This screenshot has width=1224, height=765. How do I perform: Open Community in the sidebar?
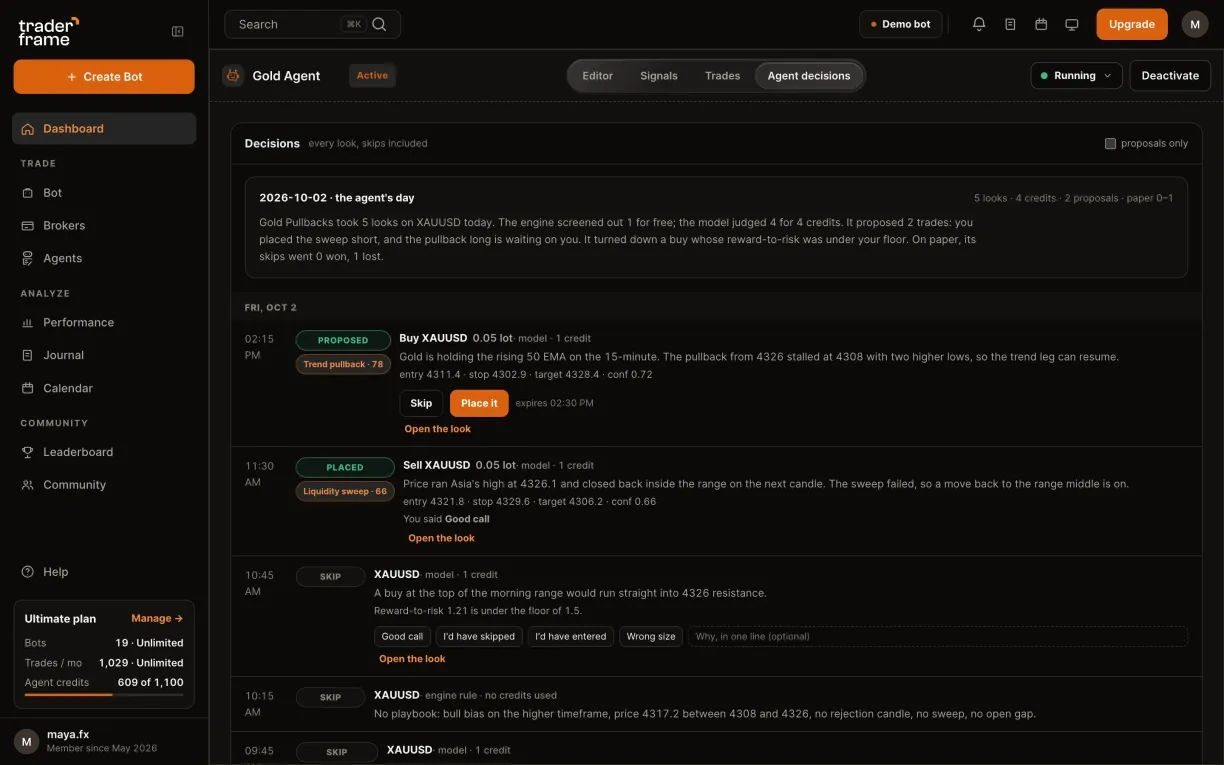[x=104, y=484]
